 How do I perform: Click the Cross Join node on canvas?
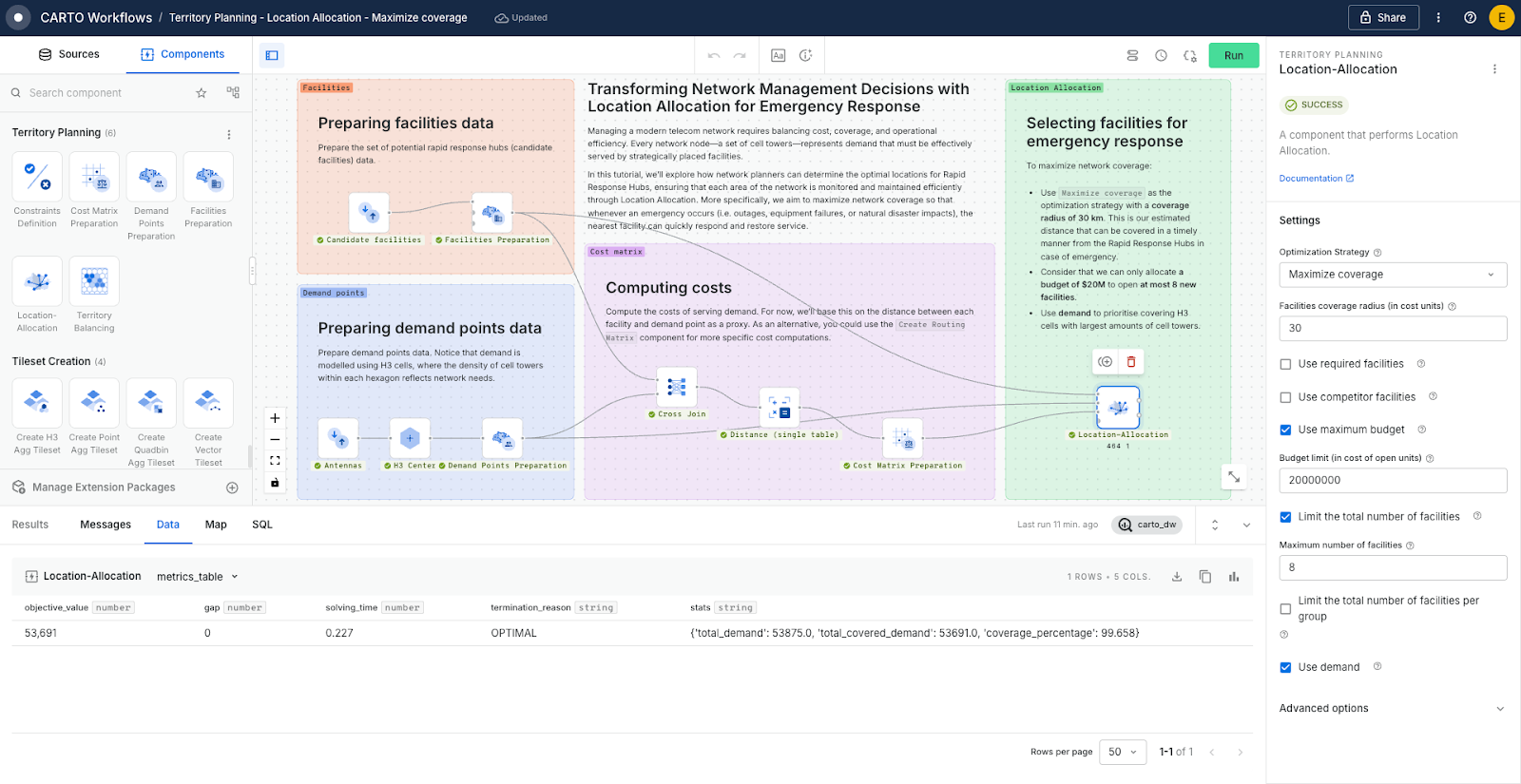point(677,387)
